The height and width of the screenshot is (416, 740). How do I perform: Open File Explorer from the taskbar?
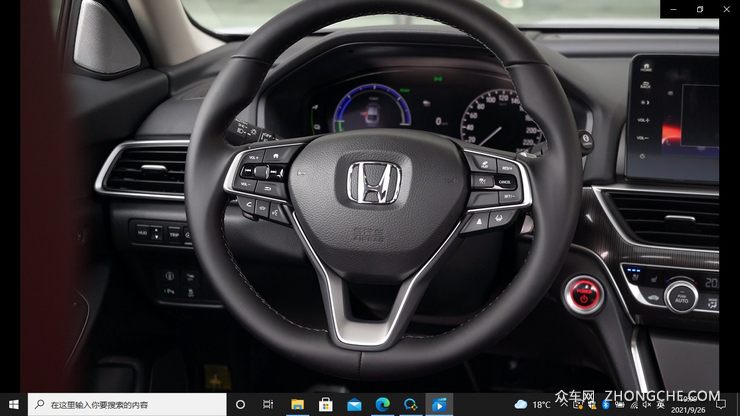[x=297, y=404]
